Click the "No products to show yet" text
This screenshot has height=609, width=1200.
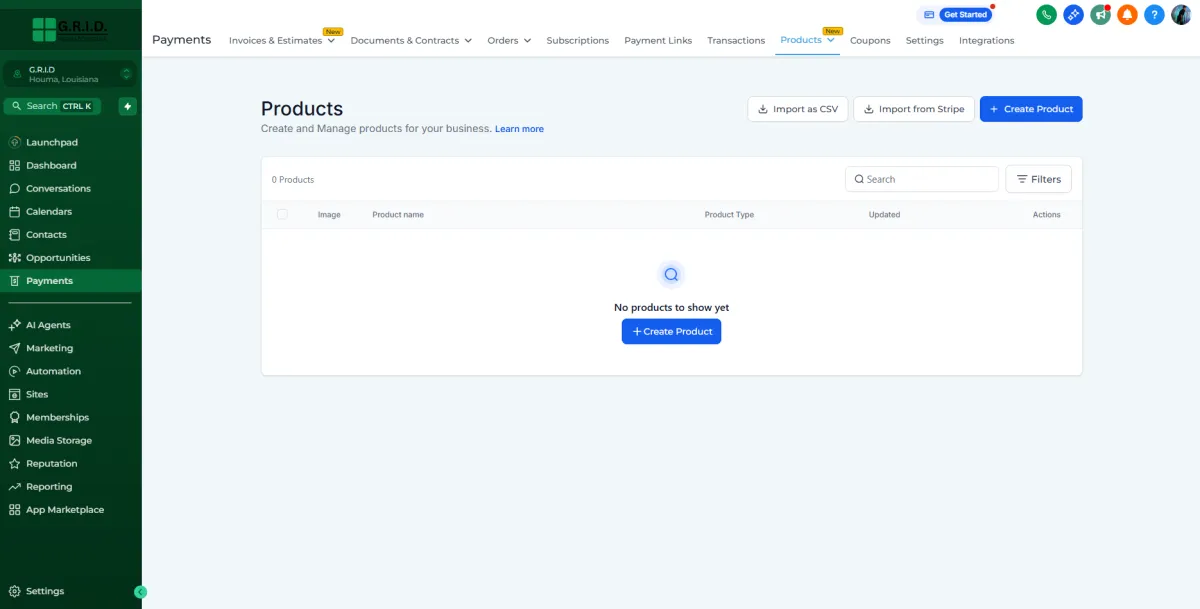pos(671,307)
